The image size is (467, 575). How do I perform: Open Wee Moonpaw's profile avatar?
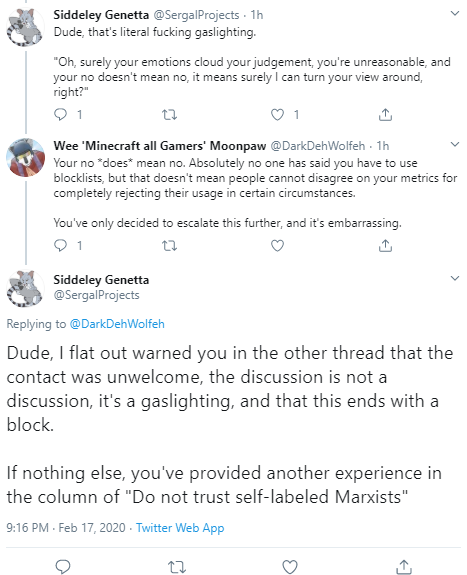(x=26, y=157)
